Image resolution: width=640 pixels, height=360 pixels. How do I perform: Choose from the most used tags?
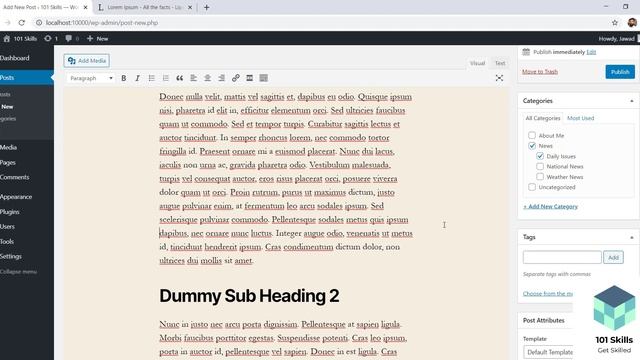point(548,293)
